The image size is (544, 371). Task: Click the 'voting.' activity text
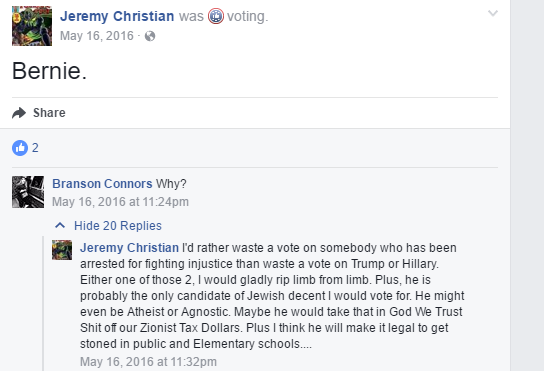coord(248,16)
